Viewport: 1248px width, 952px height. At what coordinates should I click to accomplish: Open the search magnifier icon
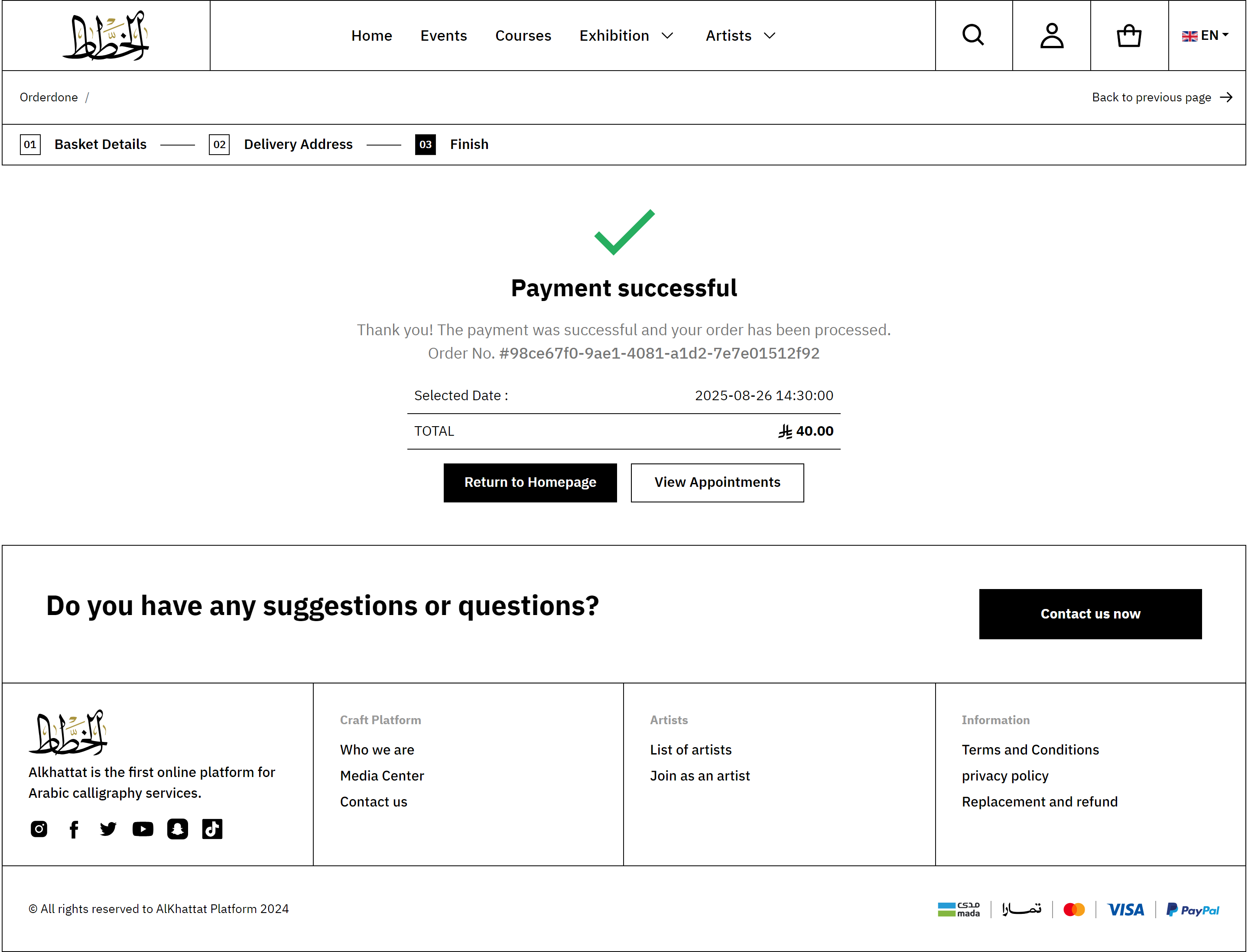pos(973,35)
